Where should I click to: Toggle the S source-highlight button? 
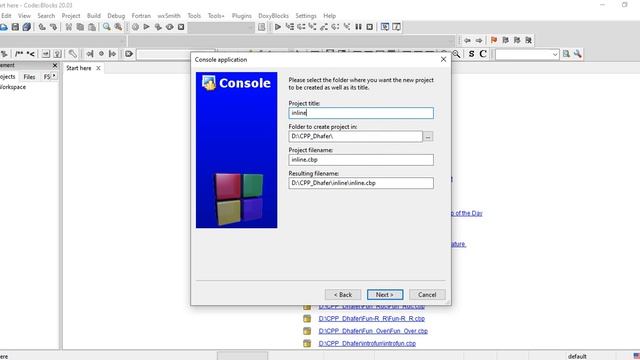(x=471, y=54)
